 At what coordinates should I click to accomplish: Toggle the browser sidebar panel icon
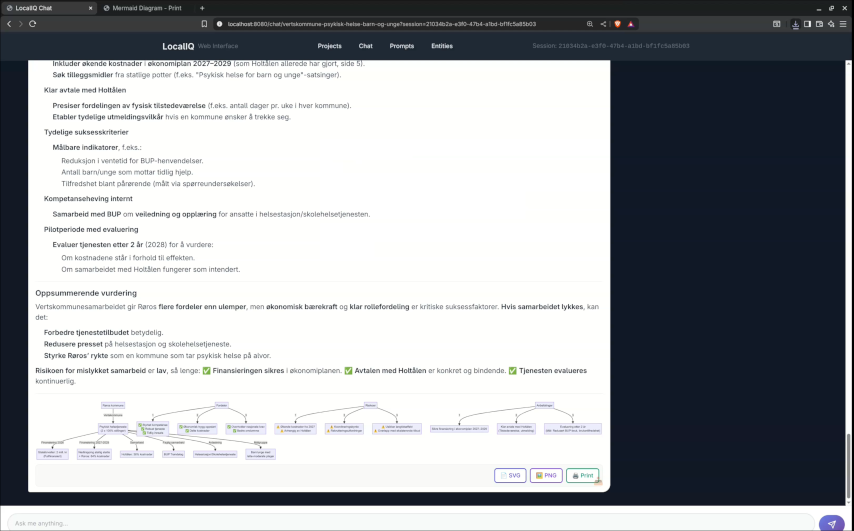(806, 23)
